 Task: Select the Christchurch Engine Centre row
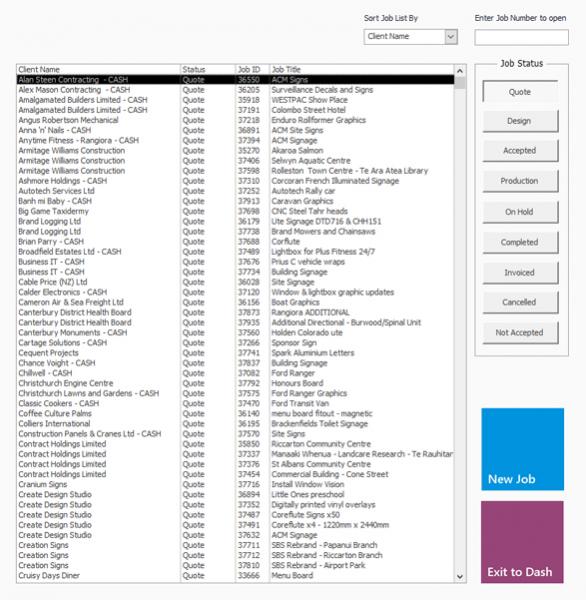pyautogui.click(x=235, y=383)
